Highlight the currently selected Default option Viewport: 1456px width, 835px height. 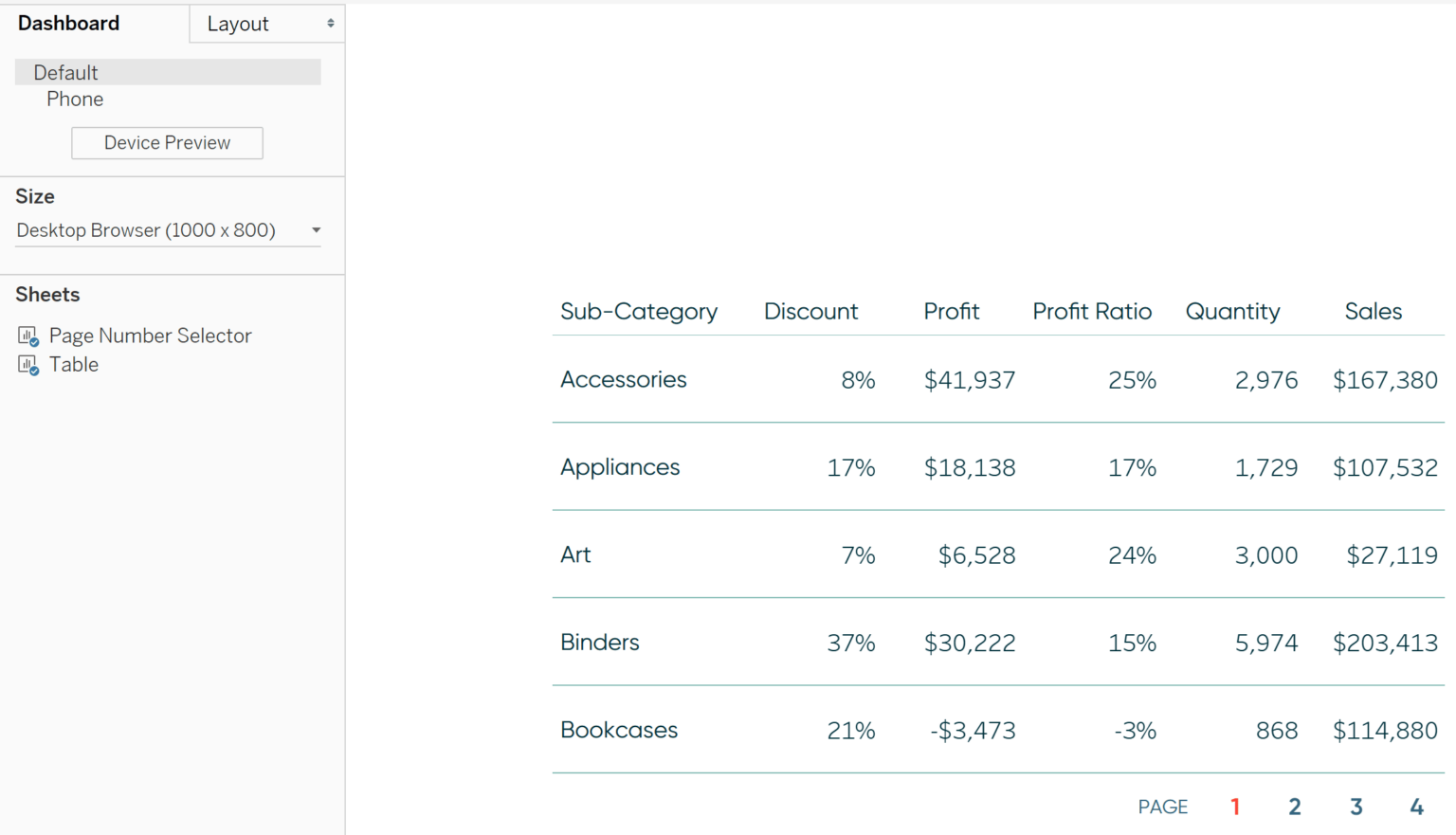click(x=65, y=72)
